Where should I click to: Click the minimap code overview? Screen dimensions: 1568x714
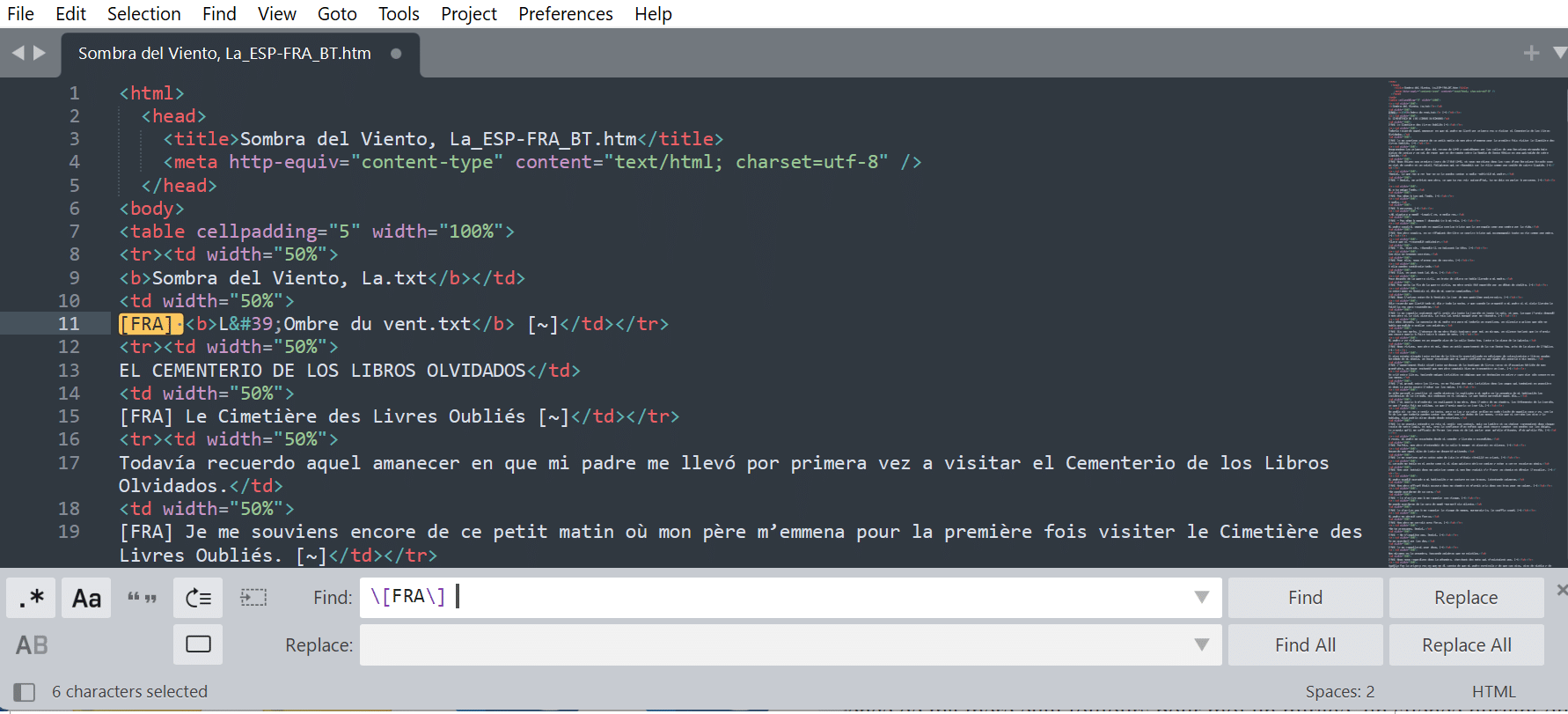pyautogui.click(x=1471, y=323)
